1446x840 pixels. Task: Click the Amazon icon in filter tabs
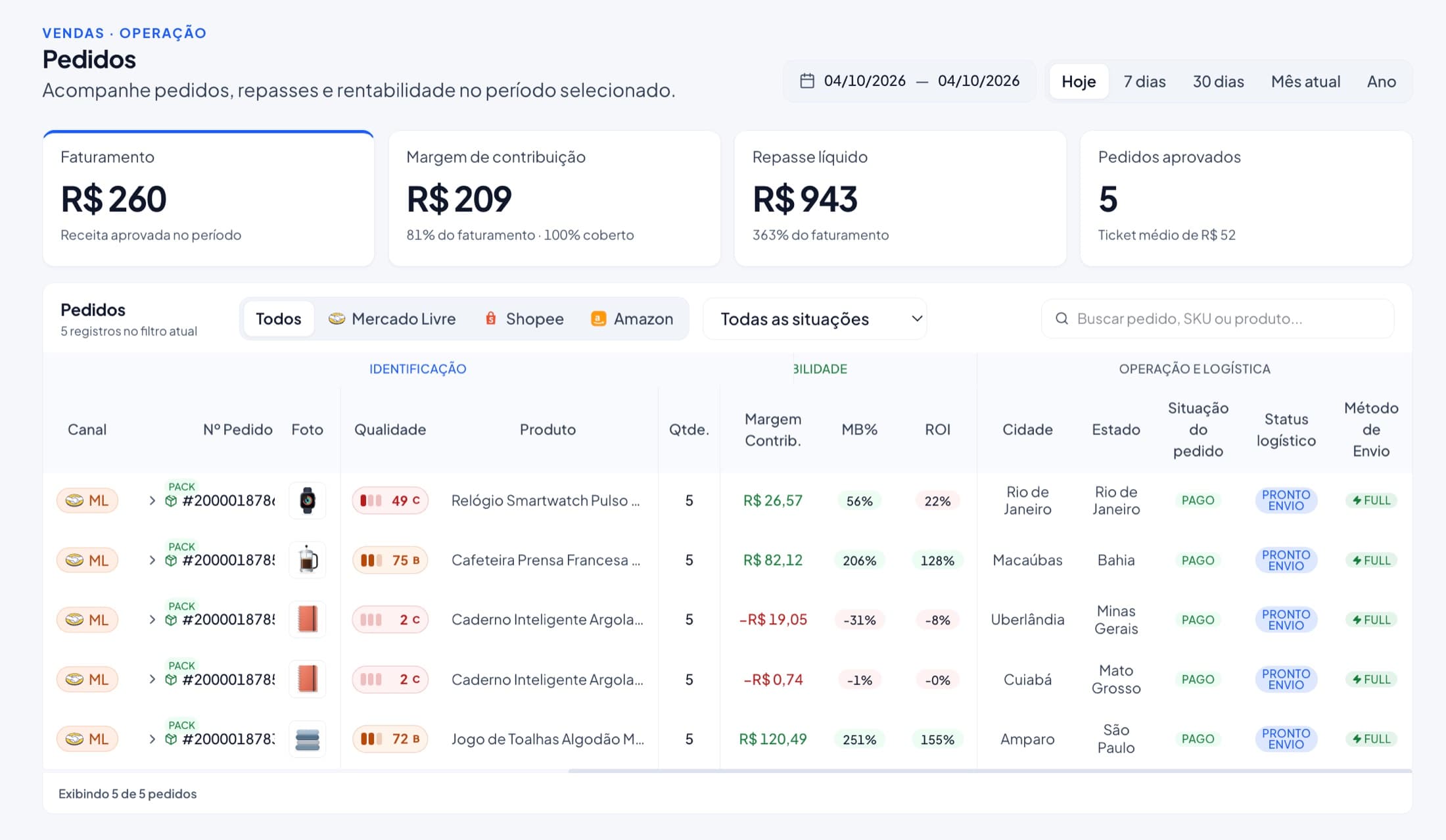tap(598, 319)
